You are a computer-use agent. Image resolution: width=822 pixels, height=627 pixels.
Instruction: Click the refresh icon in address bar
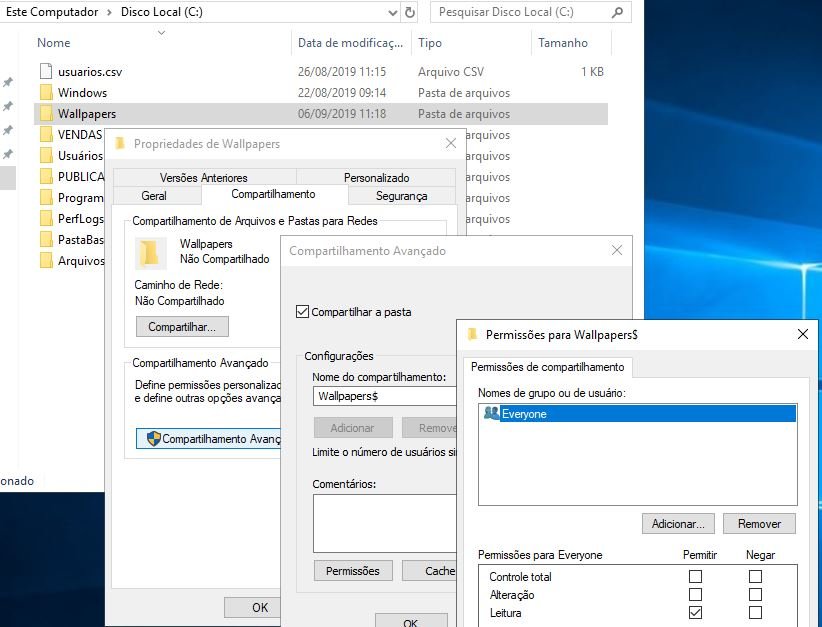click(x=410, y=12)
